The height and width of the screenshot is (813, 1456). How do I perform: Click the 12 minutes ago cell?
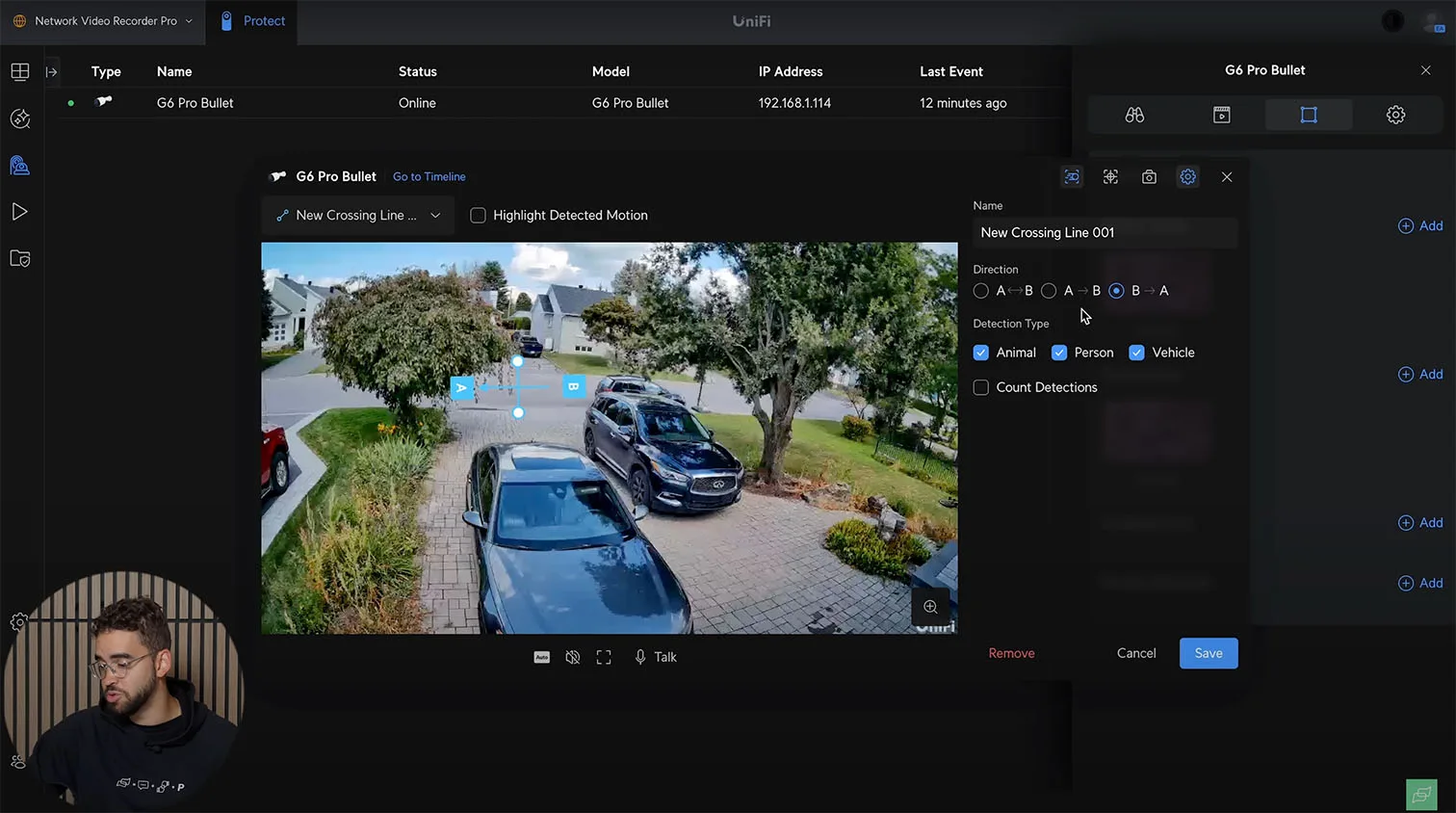tap(963, 103)
